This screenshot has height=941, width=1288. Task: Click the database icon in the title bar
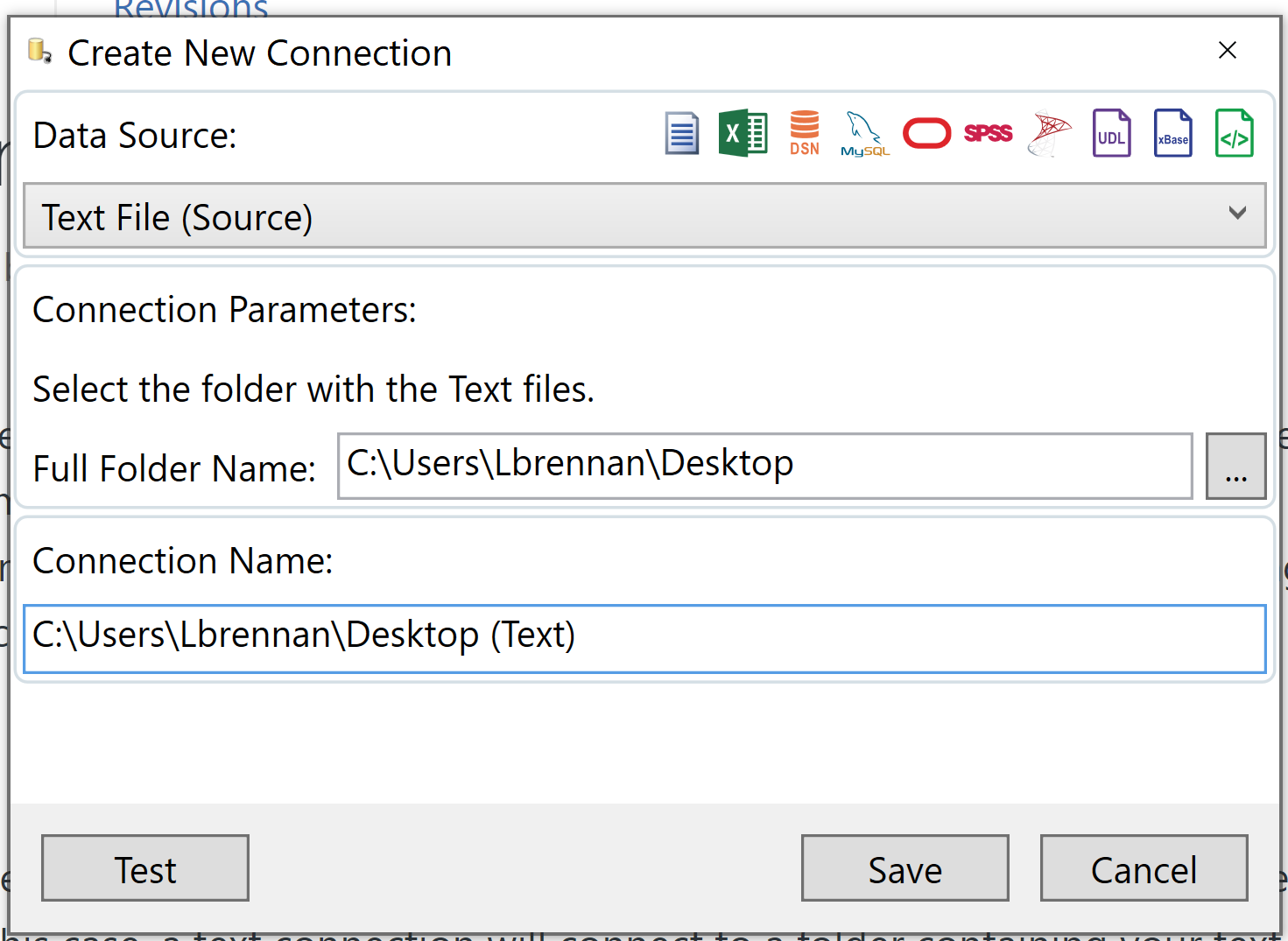[37, 52]
